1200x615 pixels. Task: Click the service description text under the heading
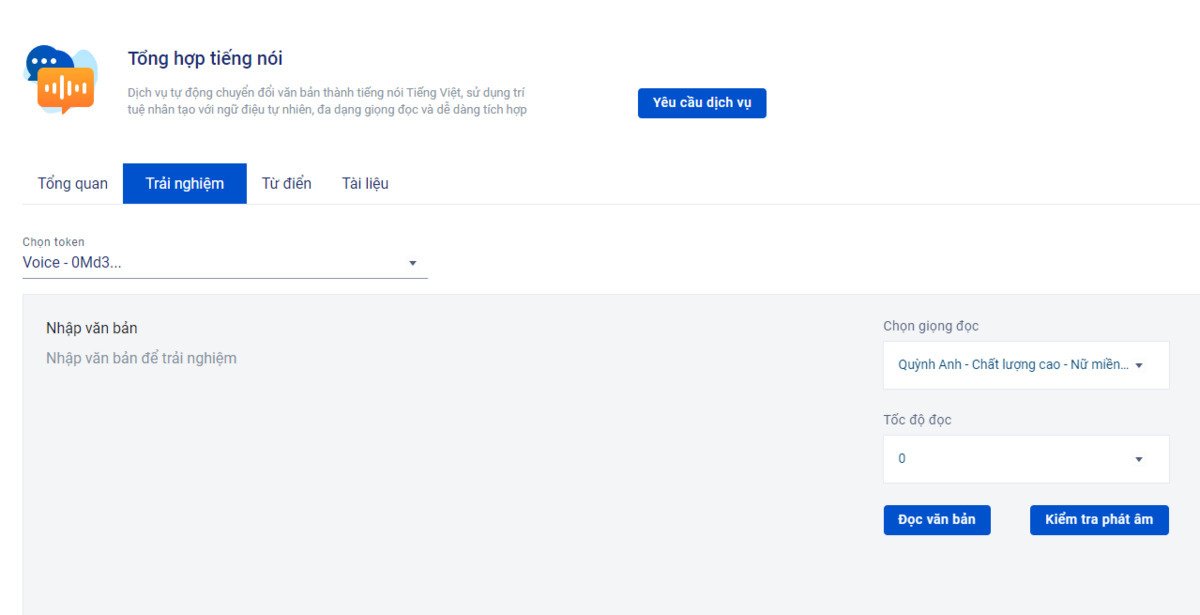click(x=327, y=101)
